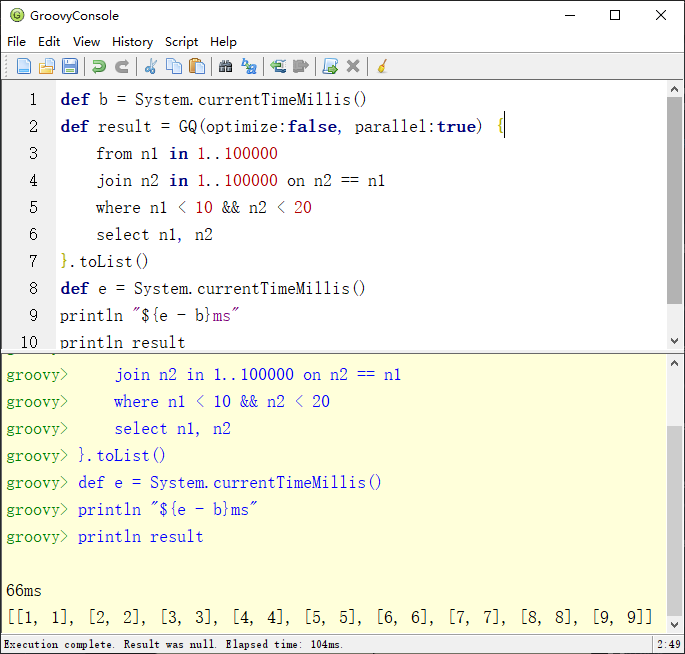Place the cursor in 'def b = System.currentTimeMillis()' on line 1
Screen dimensions: 685x654
pos(213,100)
